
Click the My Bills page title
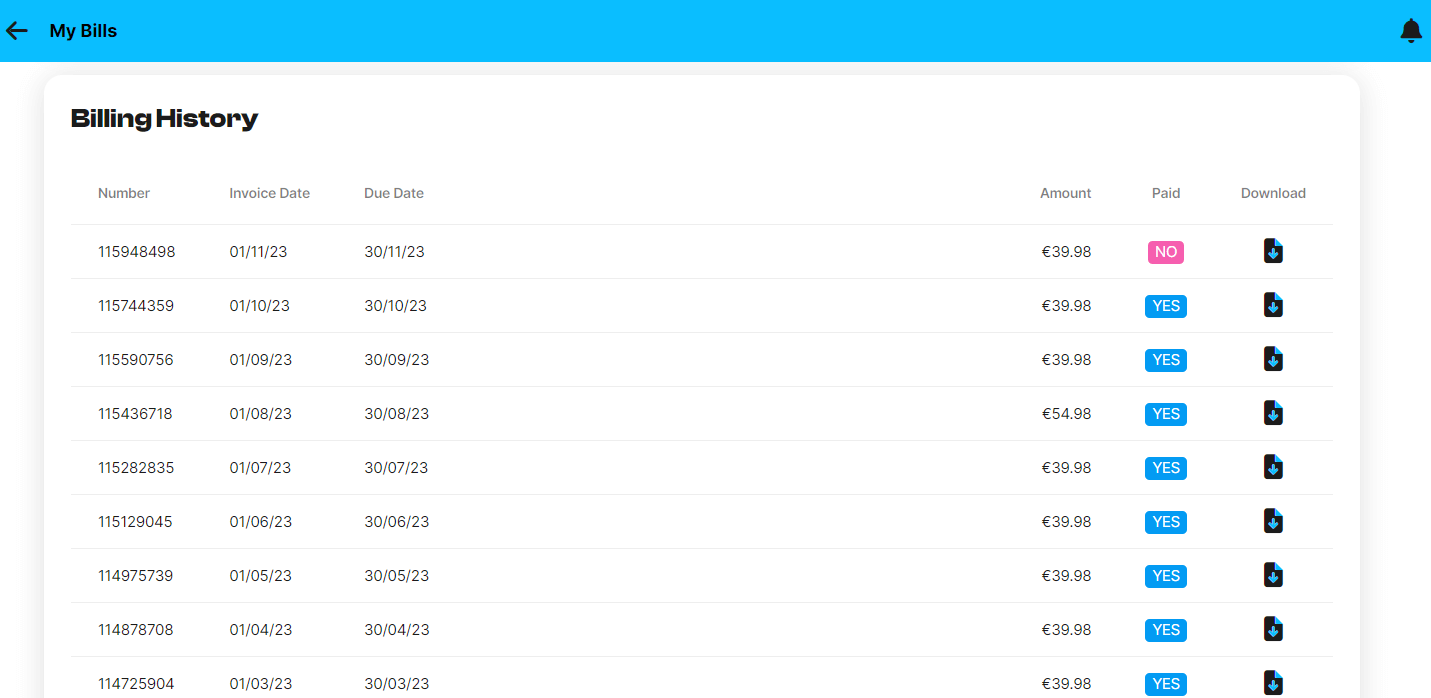pyautogui.click(x=83, y=31)
